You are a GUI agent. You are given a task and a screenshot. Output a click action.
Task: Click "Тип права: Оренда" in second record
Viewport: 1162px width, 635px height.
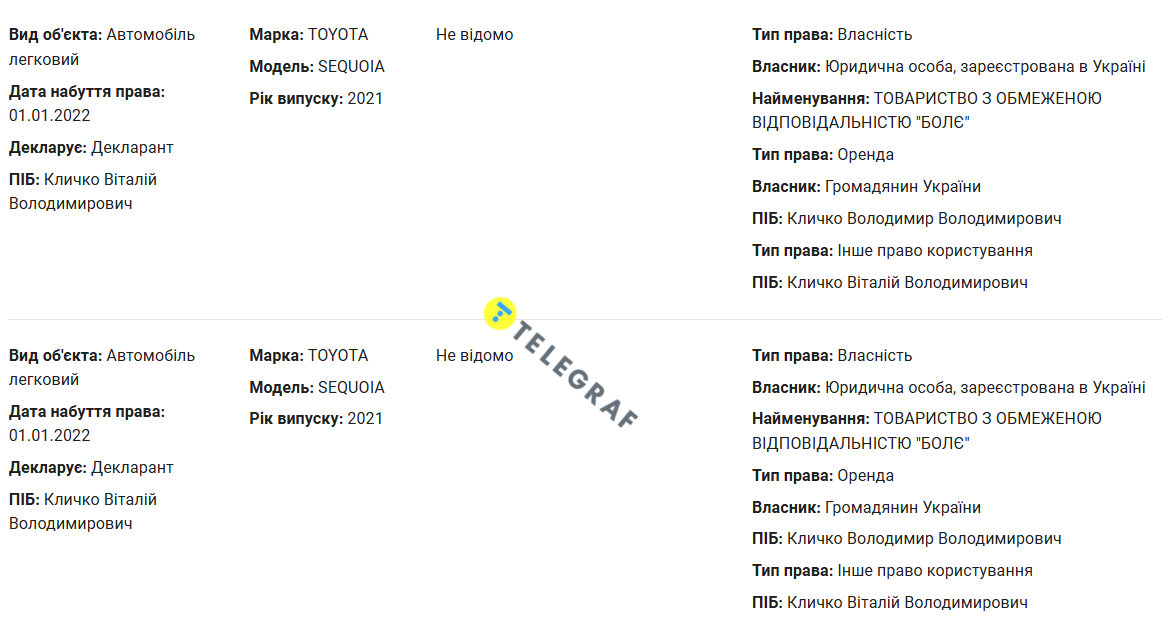[x=823, y=476]
